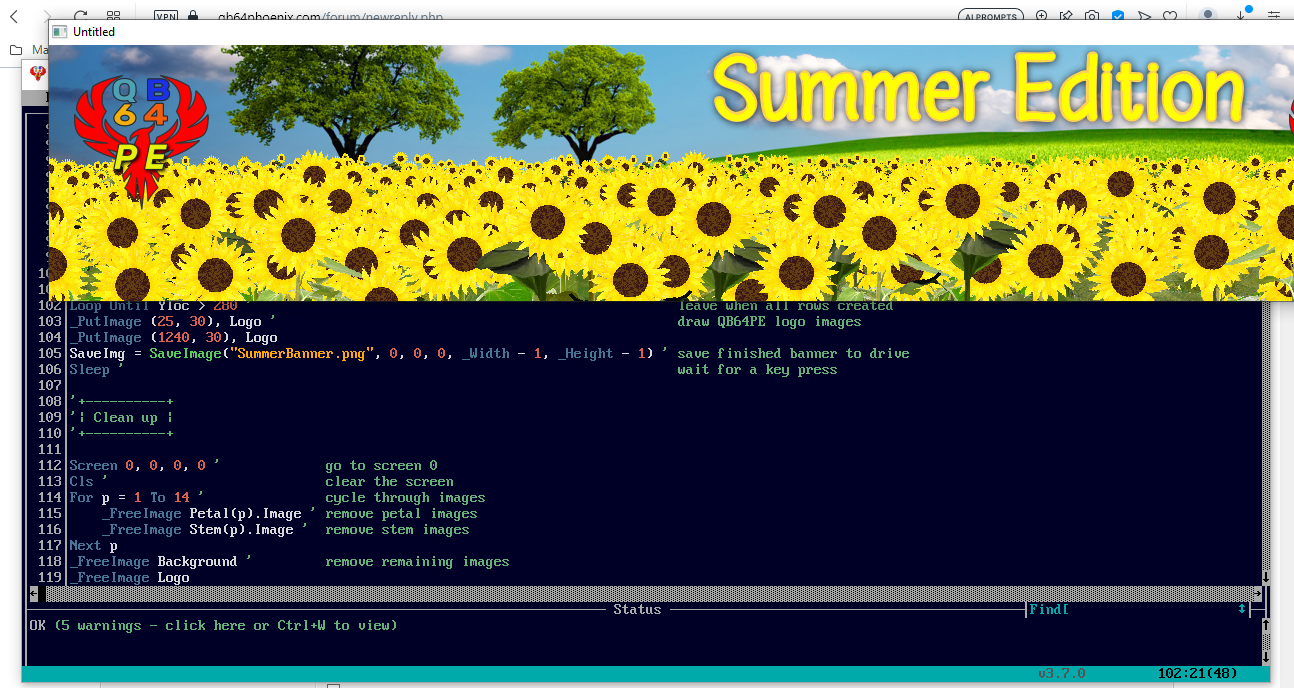
Task: Open the bookmarks bar folder icon
Action: pyautogui.click(x=16, y=49)
